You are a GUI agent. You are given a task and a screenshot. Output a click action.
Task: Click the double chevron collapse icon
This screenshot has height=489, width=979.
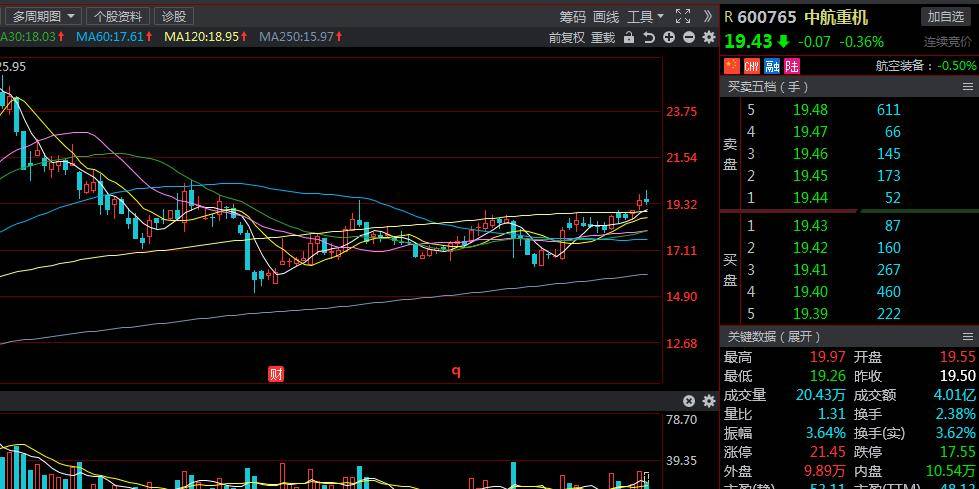pyautogui.click(x=708, y=16)
